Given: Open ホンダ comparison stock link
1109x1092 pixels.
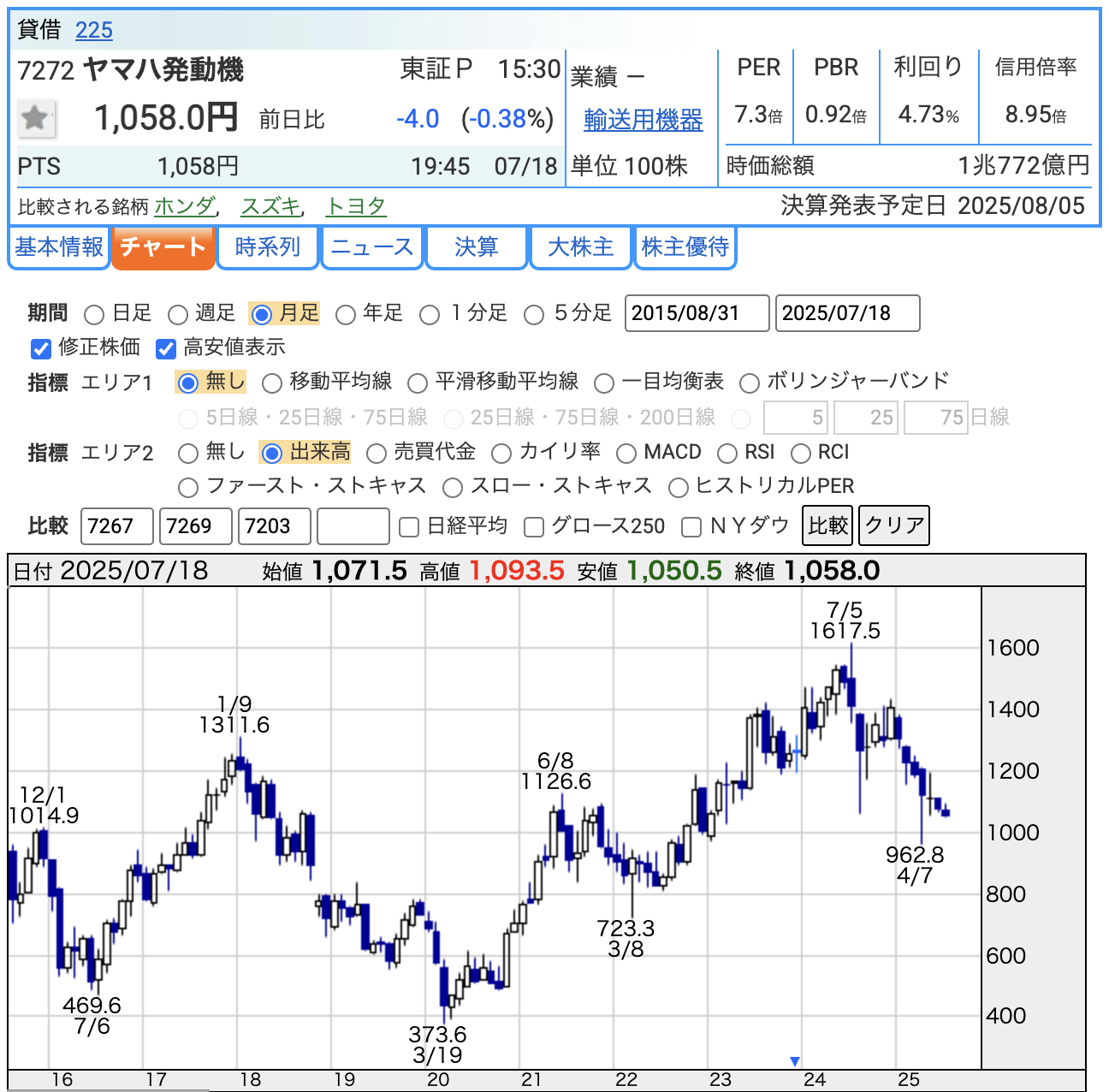Looking at the screenshot, I should [x=185, y=206].
